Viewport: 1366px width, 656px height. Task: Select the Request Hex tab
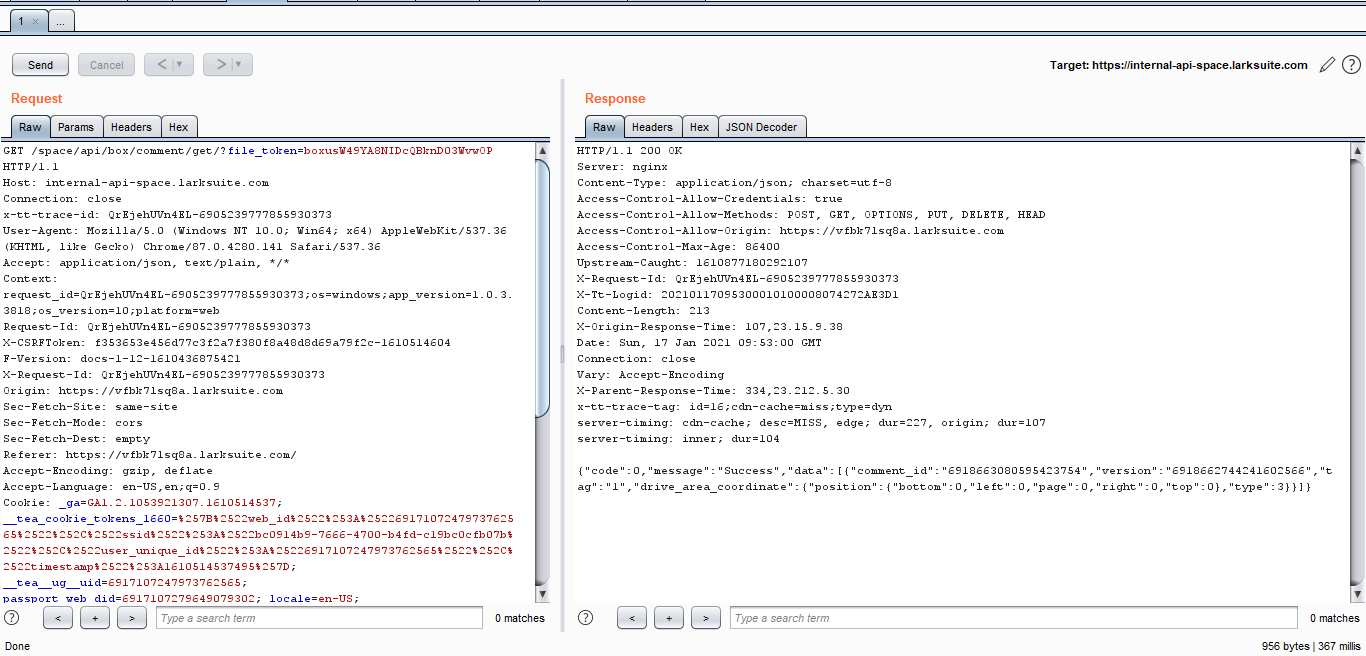[x=179, y=127]
